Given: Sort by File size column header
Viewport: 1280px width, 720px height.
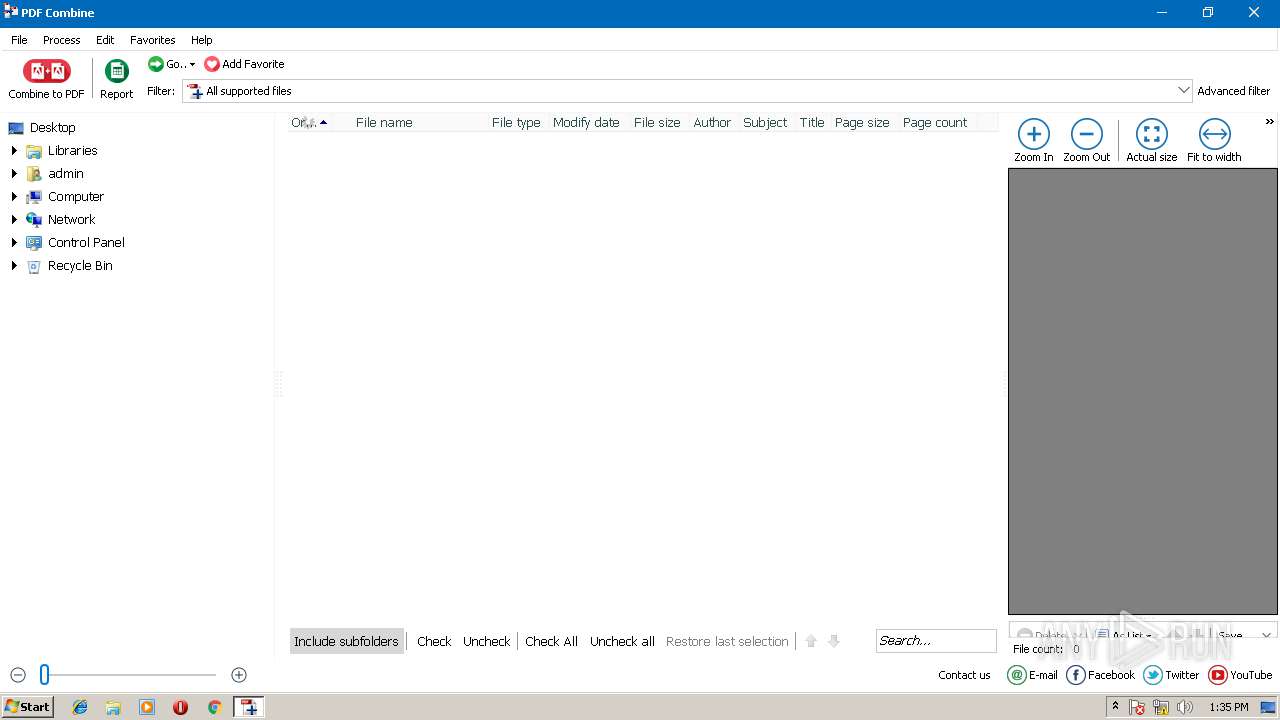Looking at the screenshot, I should pyautogui.click(x=657, y=122).
